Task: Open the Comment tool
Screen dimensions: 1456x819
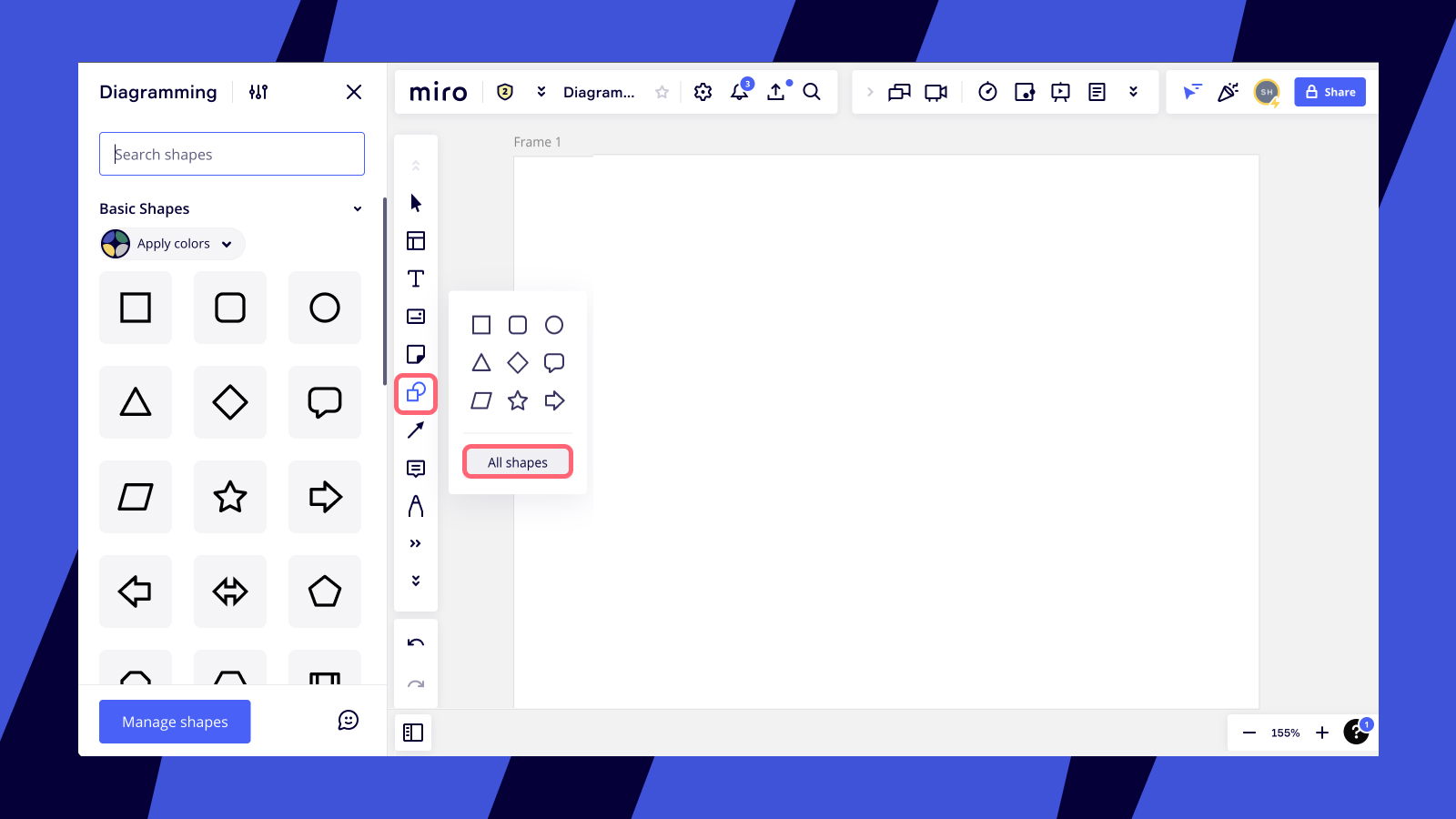Action: point(416,469)
